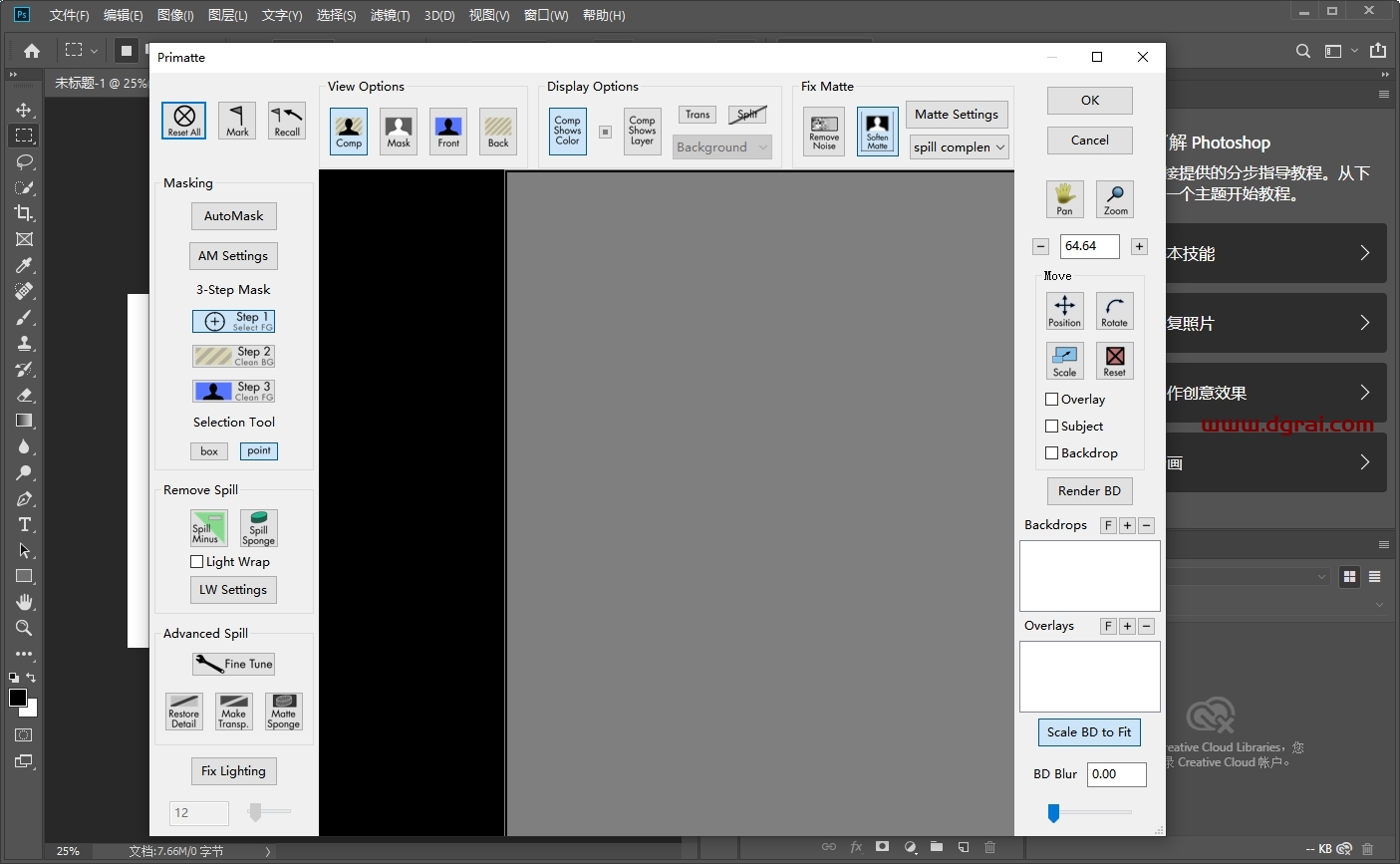Open the 滤镜(T) menu
The width and height of the screenshot is (1400, 864).
[x=390, y=15]
